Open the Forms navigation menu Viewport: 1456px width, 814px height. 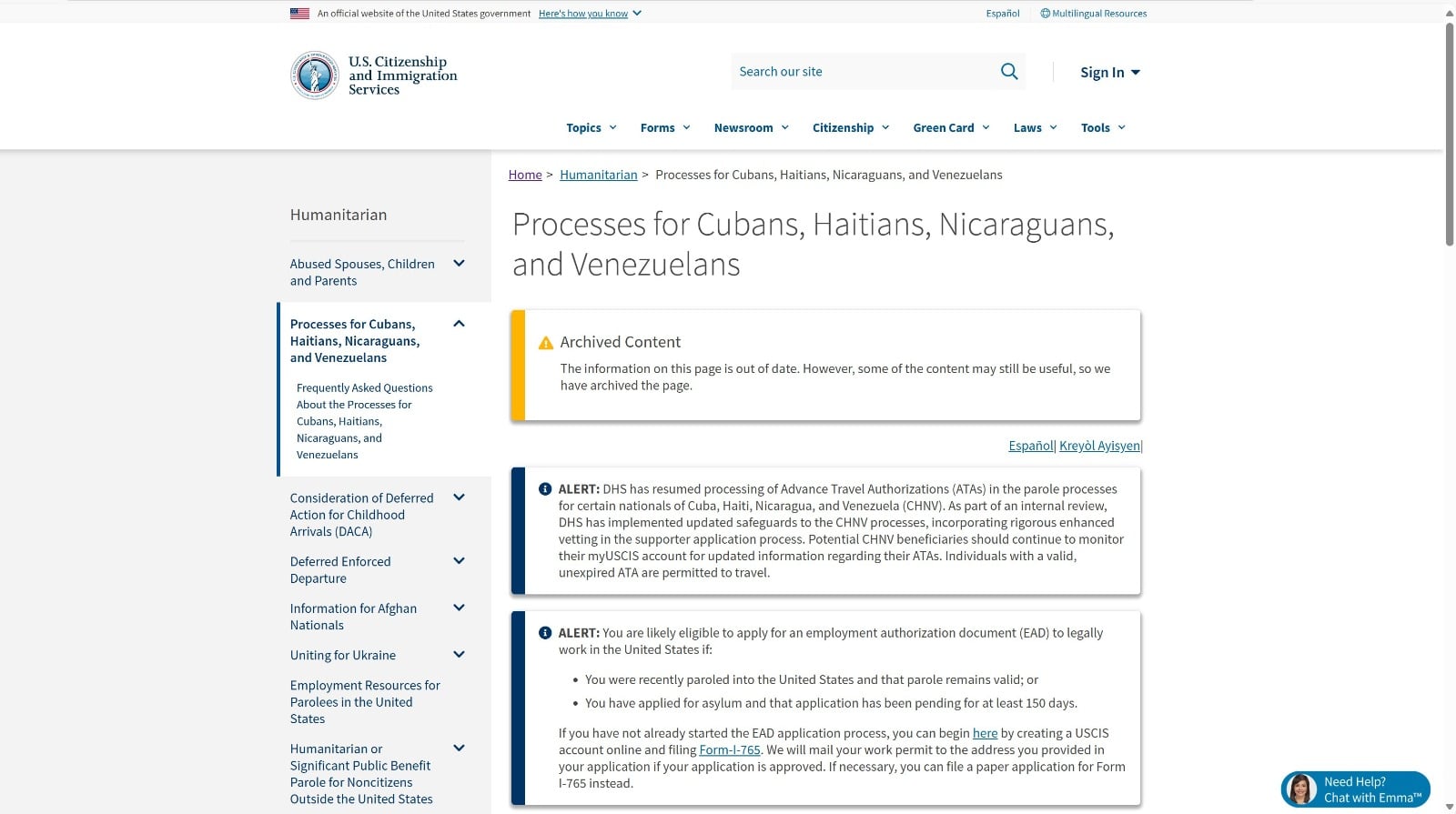point(664,128)
